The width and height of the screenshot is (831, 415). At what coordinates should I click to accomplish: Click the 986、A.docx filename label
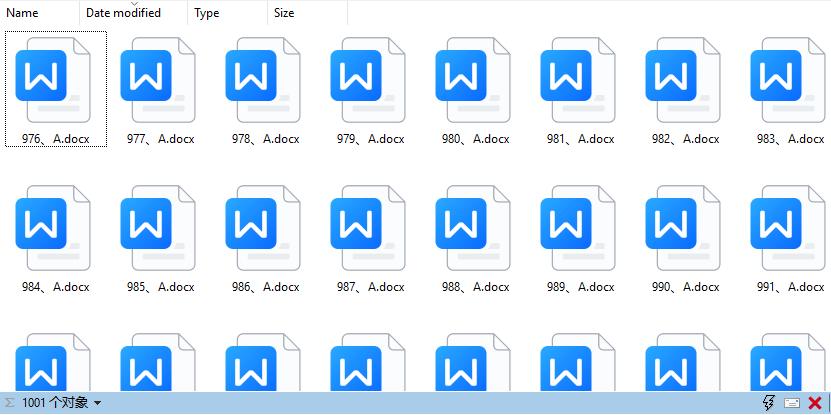(x=266, y=287)
